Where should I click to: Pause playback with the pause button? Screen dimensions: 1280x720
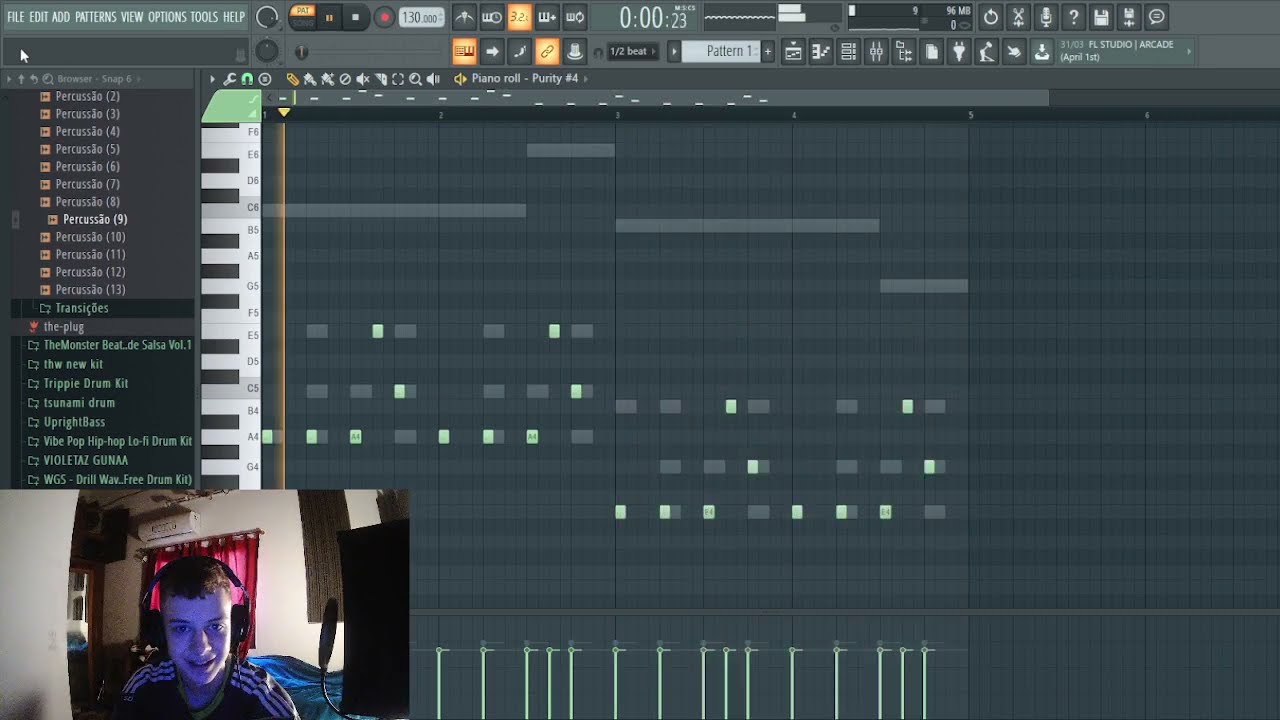(329, 17)
